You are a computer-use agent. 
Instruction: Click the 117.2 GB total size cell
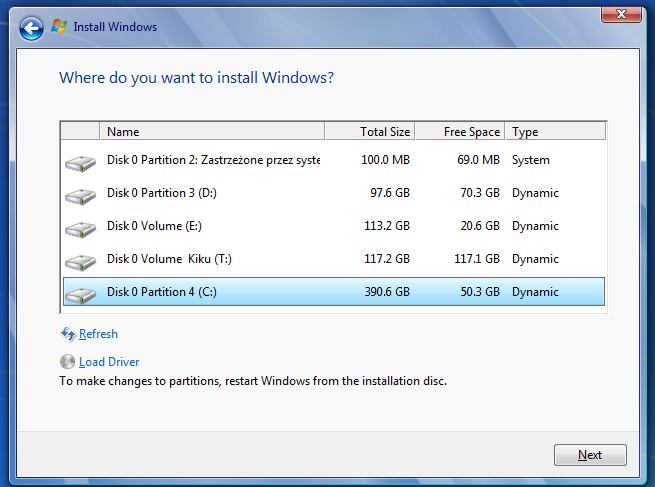(x=387, y=259)
